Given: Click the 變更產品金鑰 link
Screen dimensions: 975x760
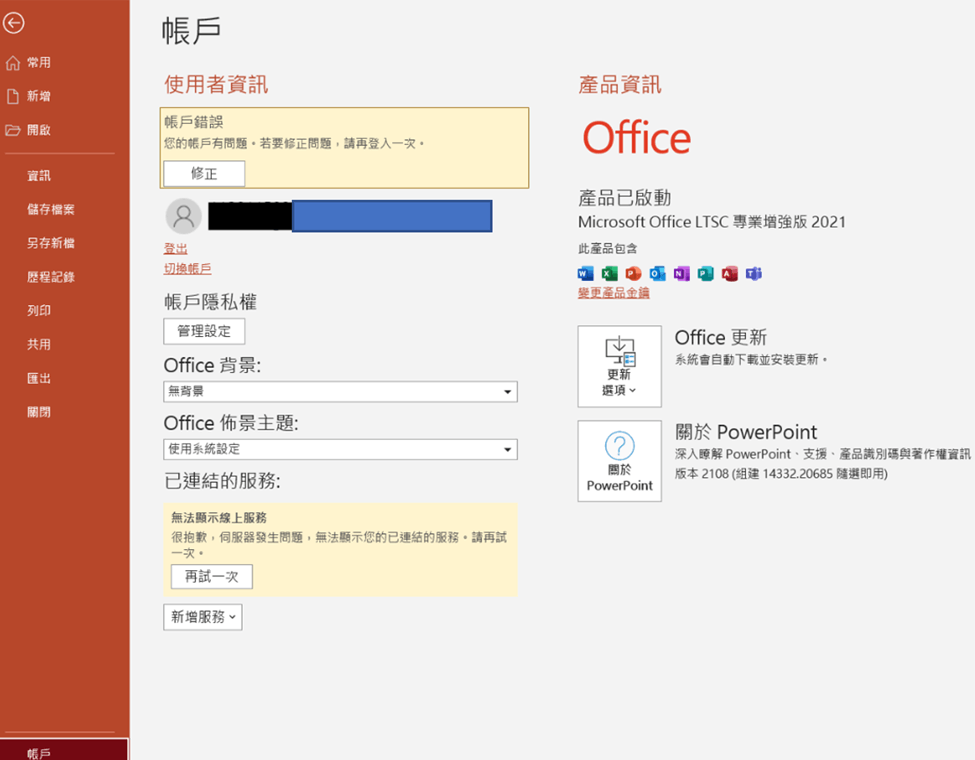Looking at the screenshot, I should click(614, 293).
